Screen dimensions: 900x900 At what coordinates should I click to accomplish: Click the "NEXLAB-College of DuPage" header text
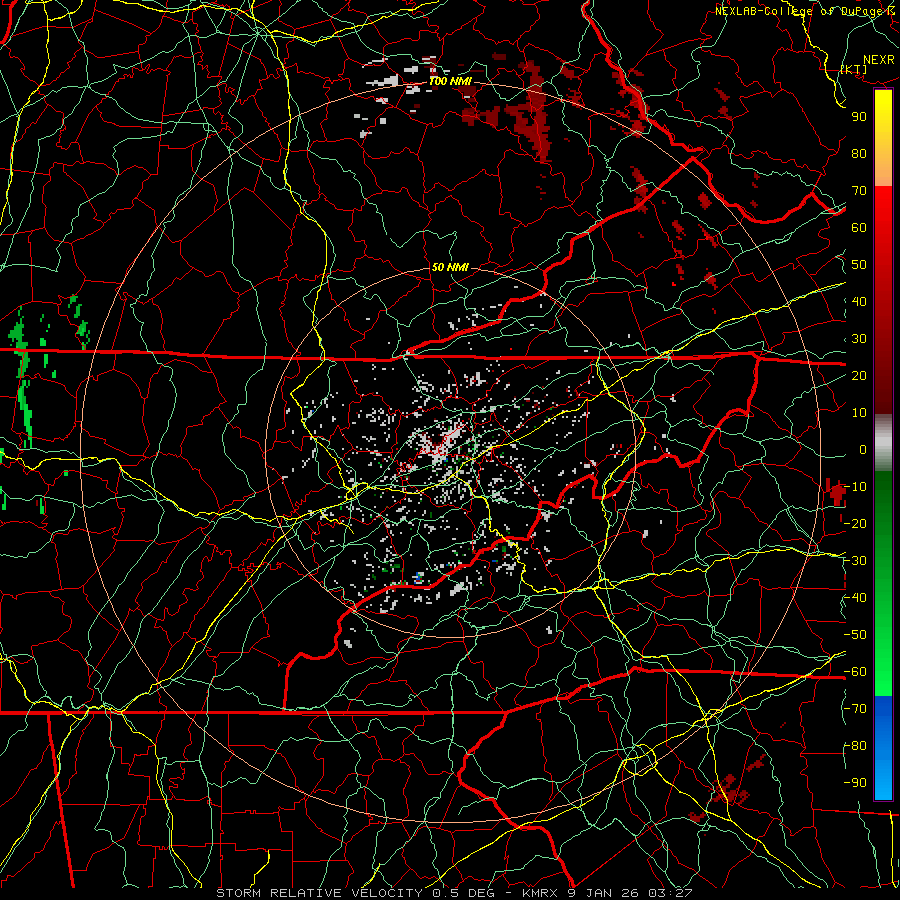coord(798,11)
